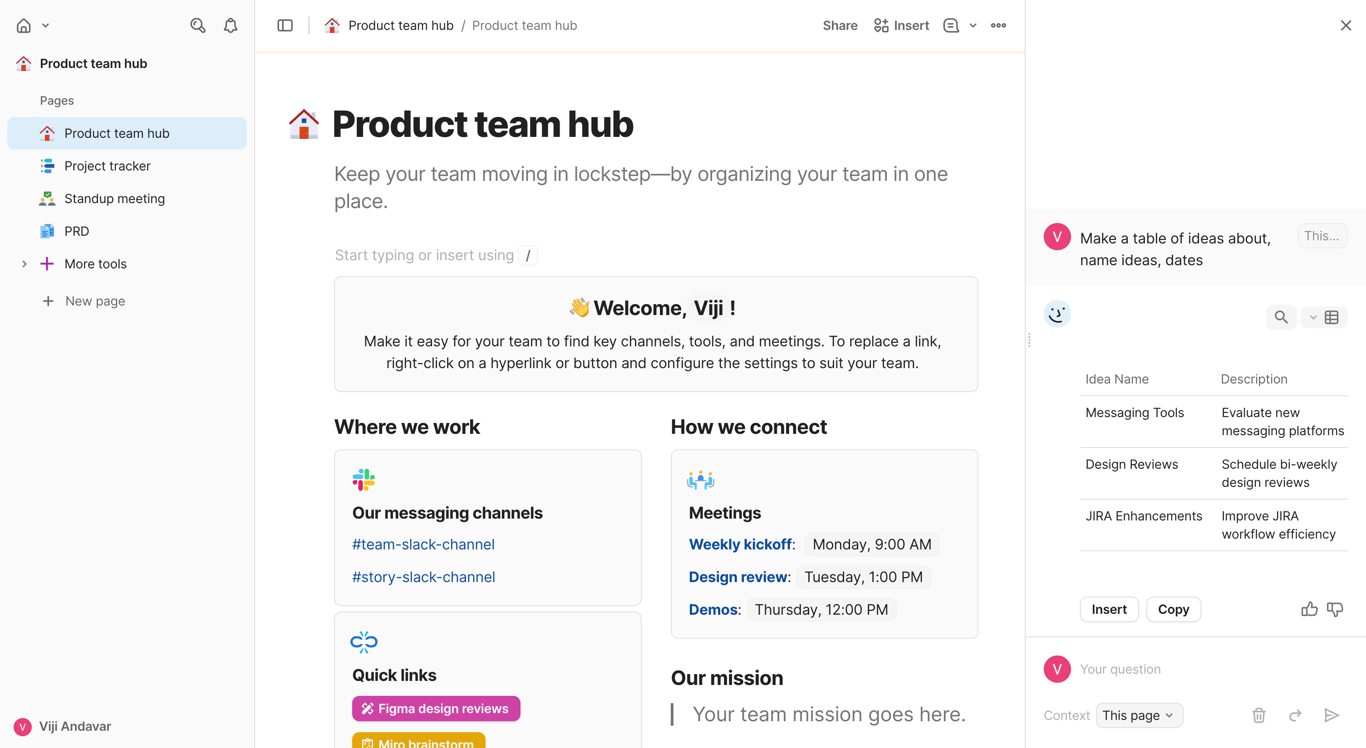Open the #team-slack-channel link
This screenshot has height=748, width=1366.
point(423,545)
